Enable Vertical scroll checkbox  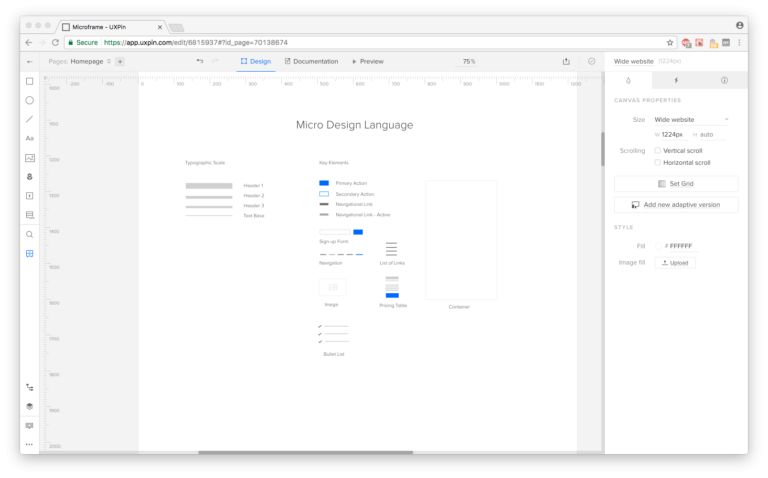(658, 150)
